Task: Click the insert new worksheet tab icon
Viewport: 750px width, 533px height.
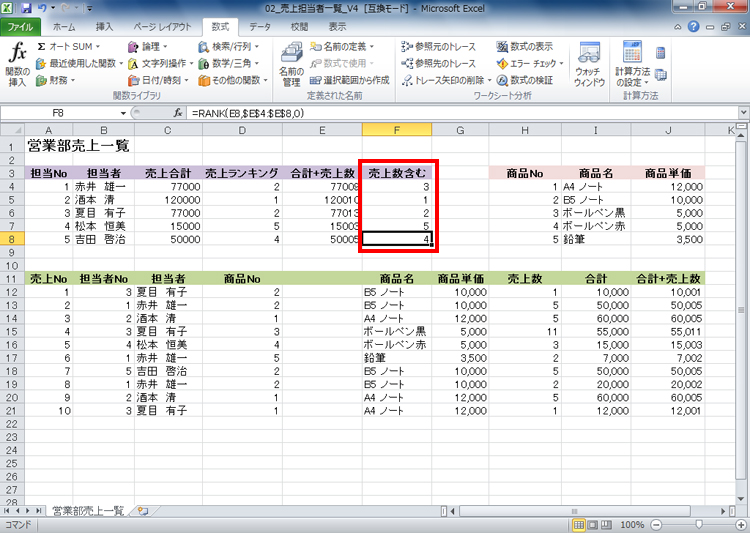Action: (143, 511)
